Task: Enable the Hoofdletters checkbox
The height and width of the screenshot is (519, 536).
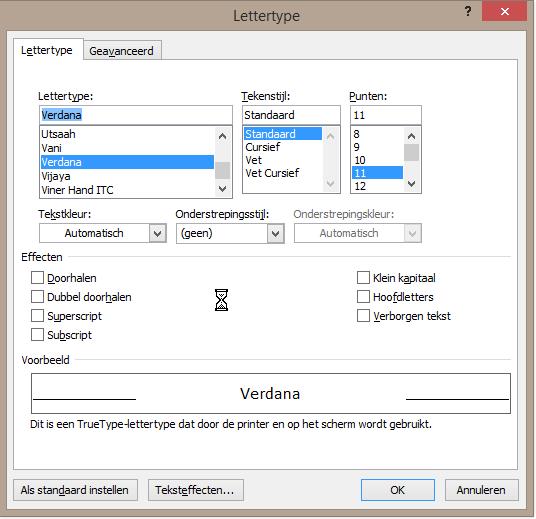Action: pos(363,297)
